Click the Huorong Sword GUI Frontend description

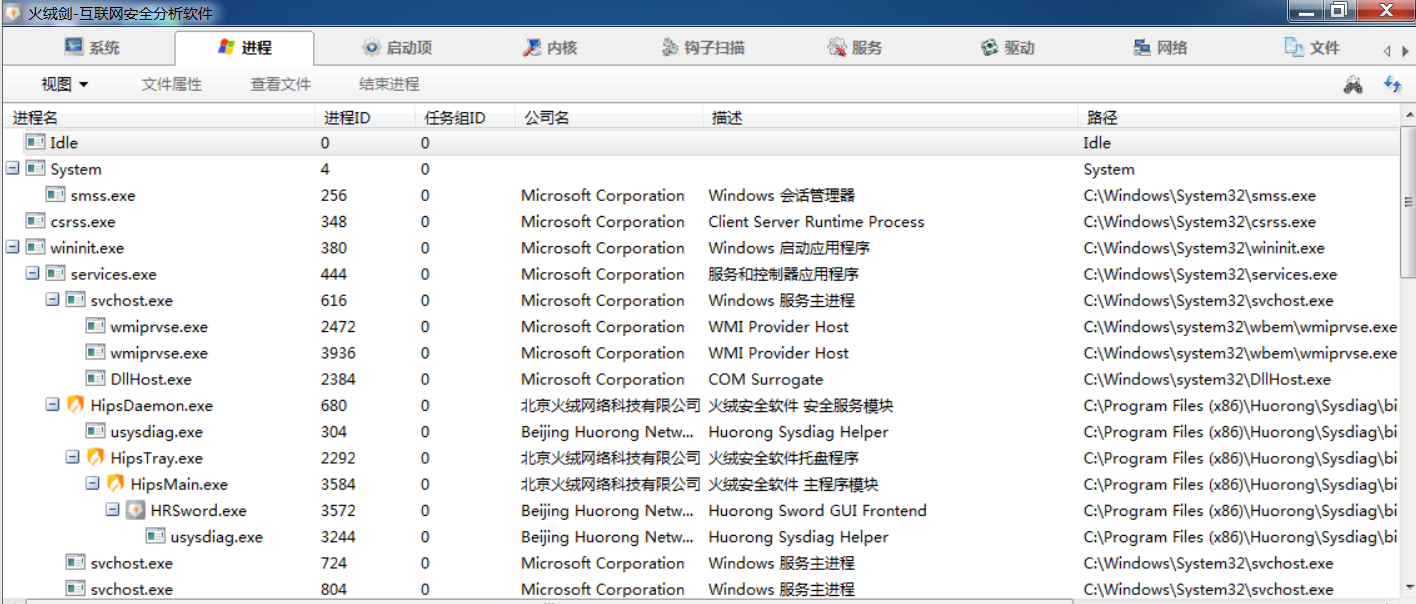coord(817,510)
